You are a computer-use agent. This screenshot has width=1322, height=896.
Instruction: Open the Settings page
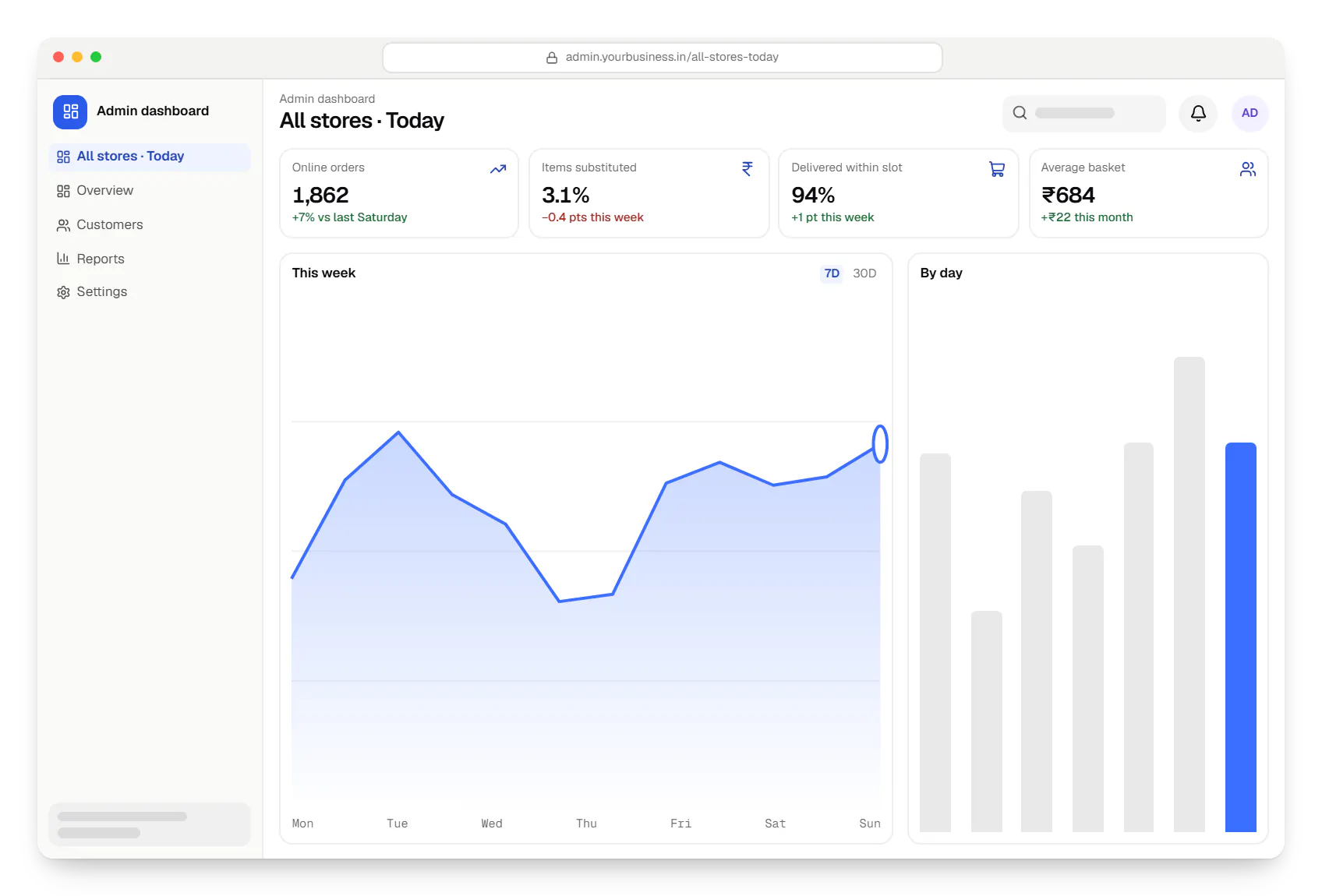pos(150,292)
